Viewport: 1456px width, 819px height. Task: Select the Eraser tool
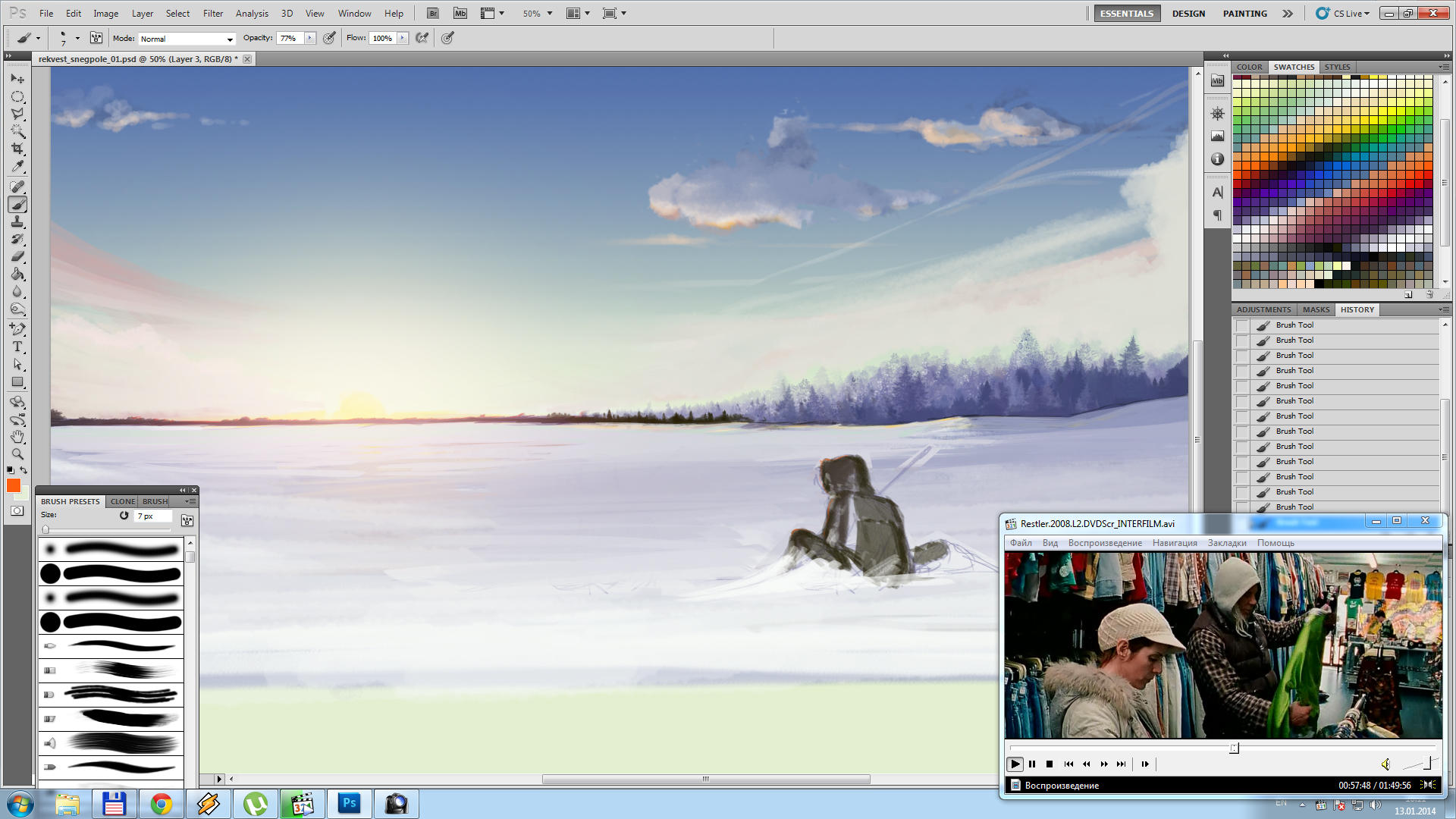17,256
